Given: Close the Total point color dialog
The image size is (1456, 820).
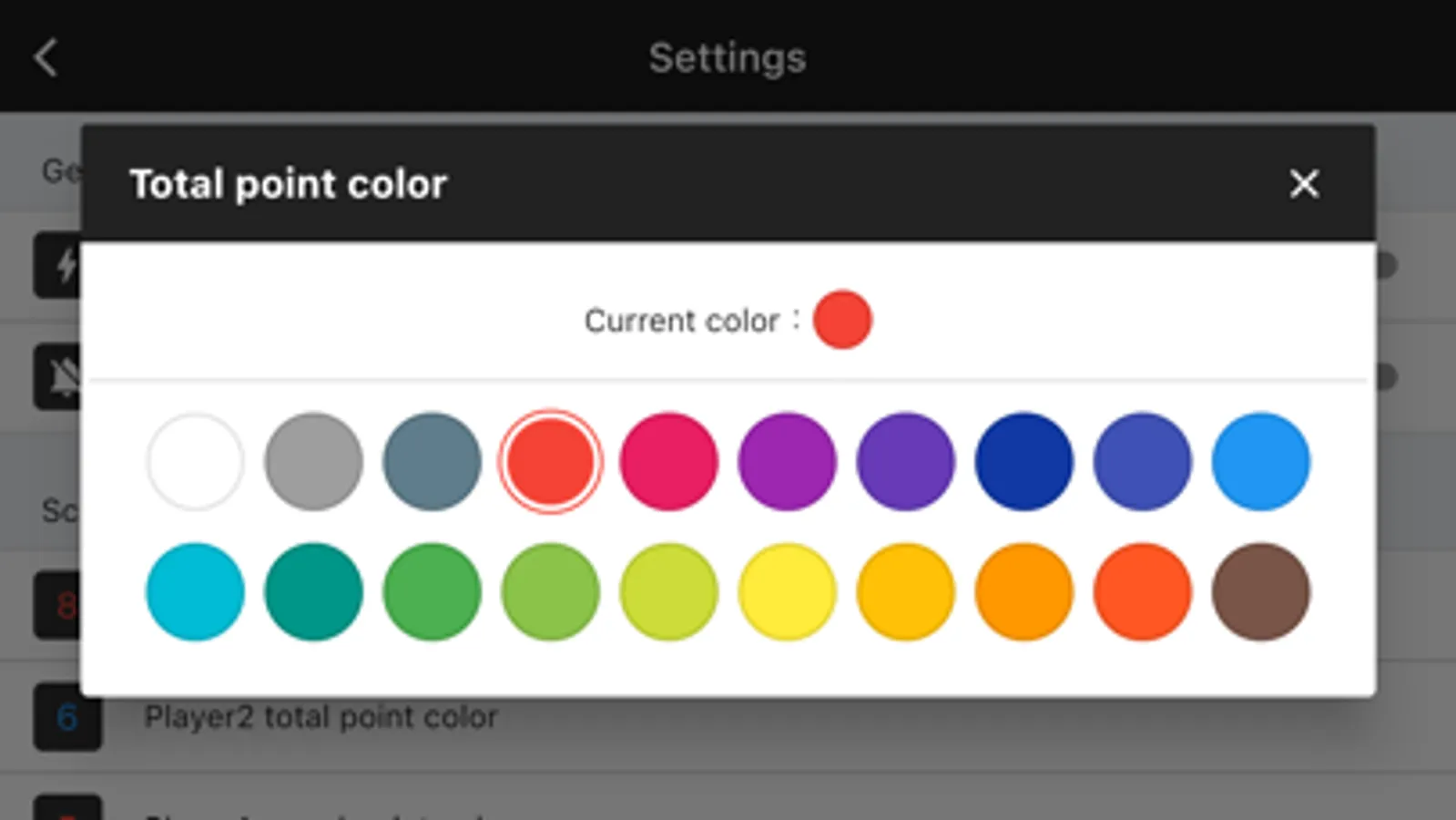Looking at the screenshot, I should point(1304,184).
